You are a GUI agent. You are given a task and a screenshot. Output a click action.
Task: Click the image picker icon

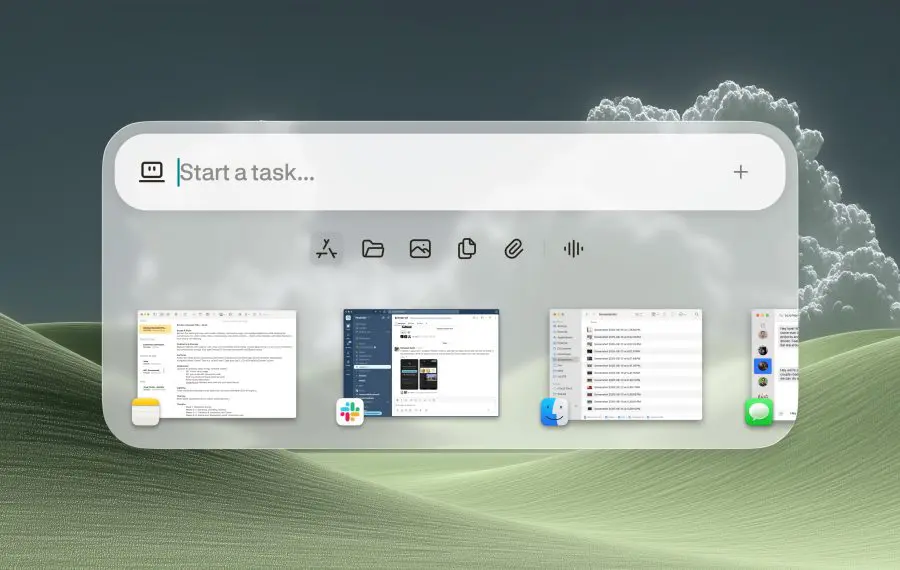420,250
